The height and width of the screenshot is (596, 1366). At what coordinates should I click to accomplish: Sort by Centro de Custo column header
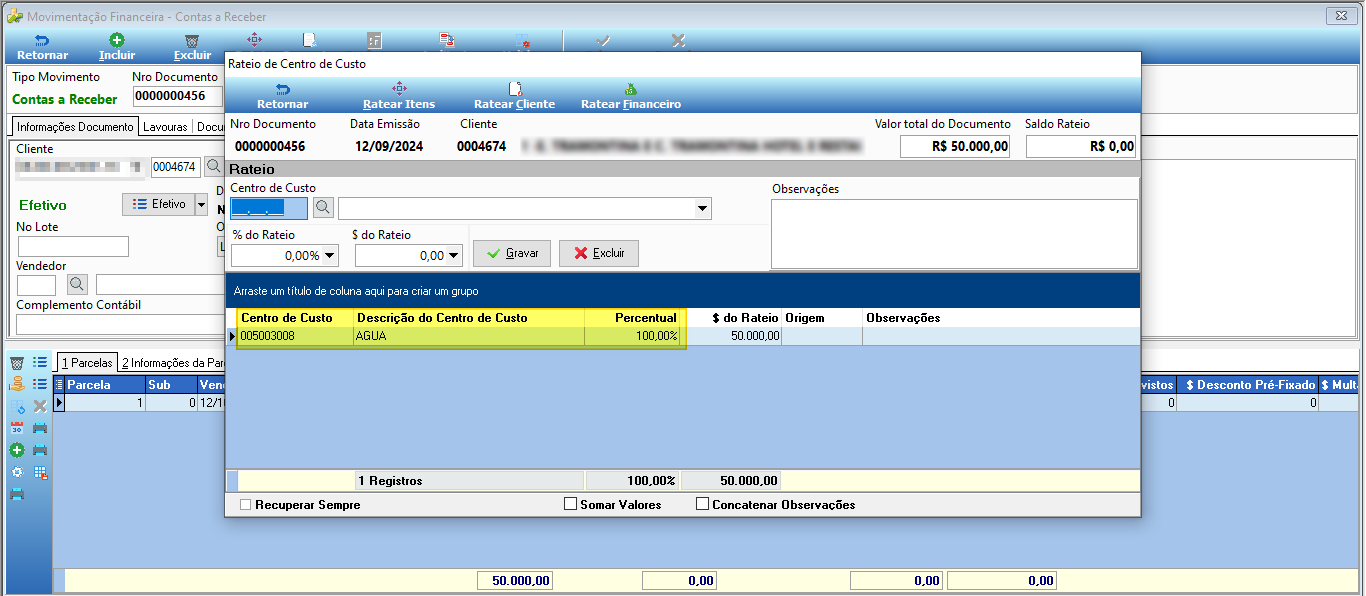click(295, 317)
